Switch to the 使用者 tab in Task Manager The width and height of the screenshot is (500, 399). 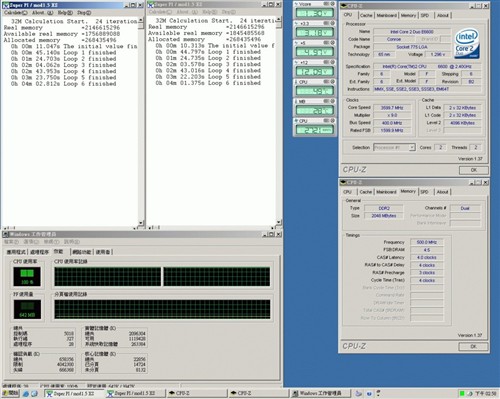103,252
